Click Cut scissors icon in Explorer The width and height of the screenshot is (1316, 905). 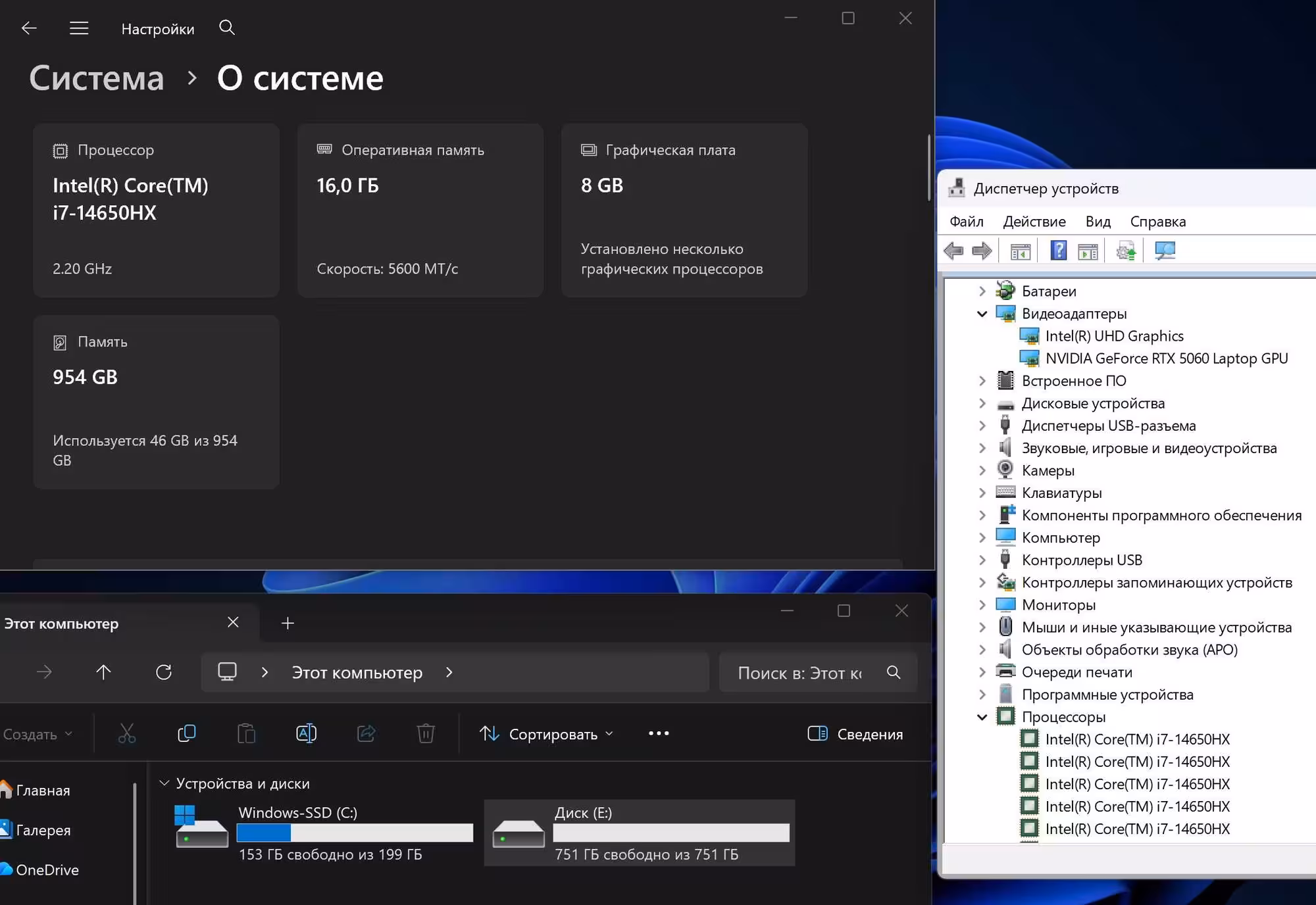[x=126, y=733]
